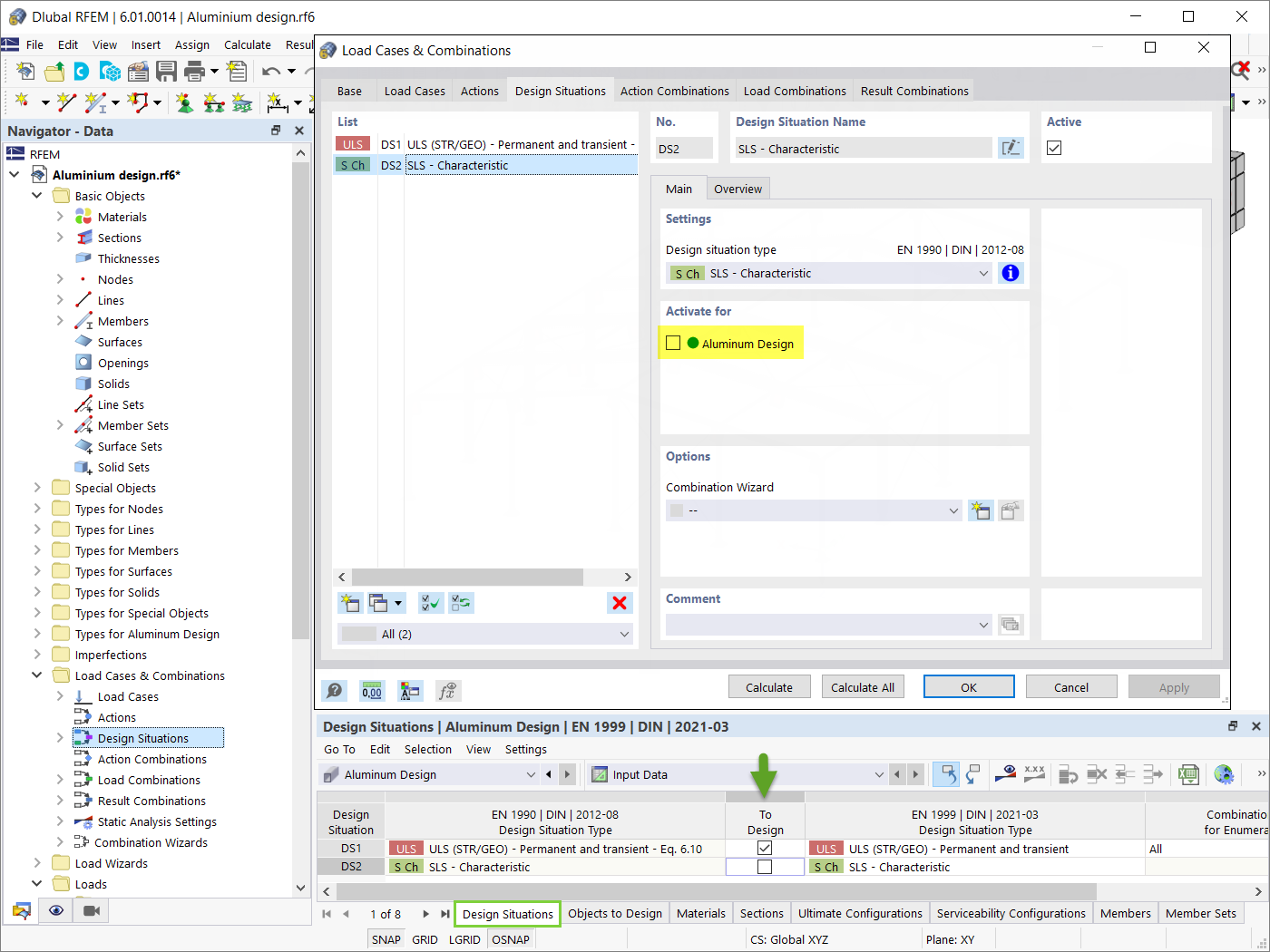Enable Aluminum Design in the Activate for section
Screen dimensions: 1270x952
click(x=672, y=343)
